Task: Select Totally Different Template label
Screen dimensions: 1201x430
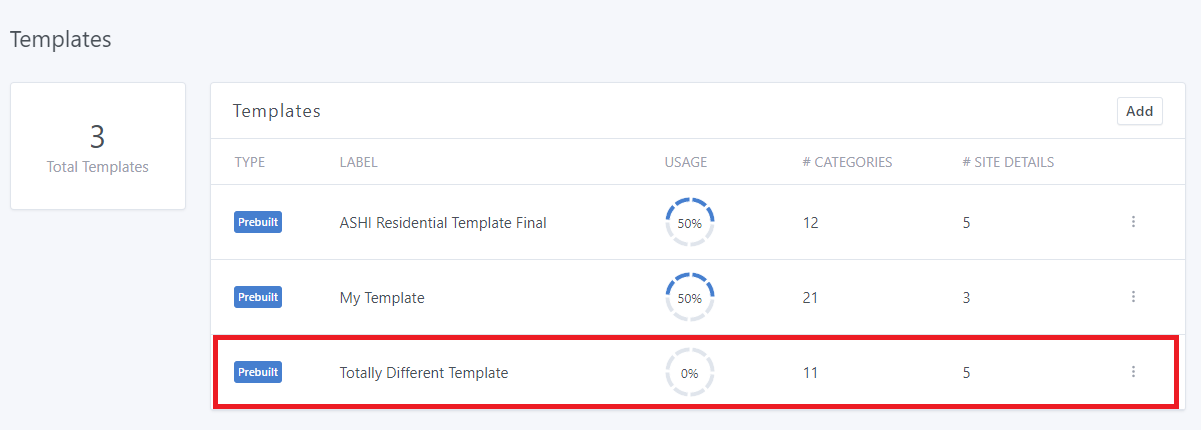Action: point(424,373)
